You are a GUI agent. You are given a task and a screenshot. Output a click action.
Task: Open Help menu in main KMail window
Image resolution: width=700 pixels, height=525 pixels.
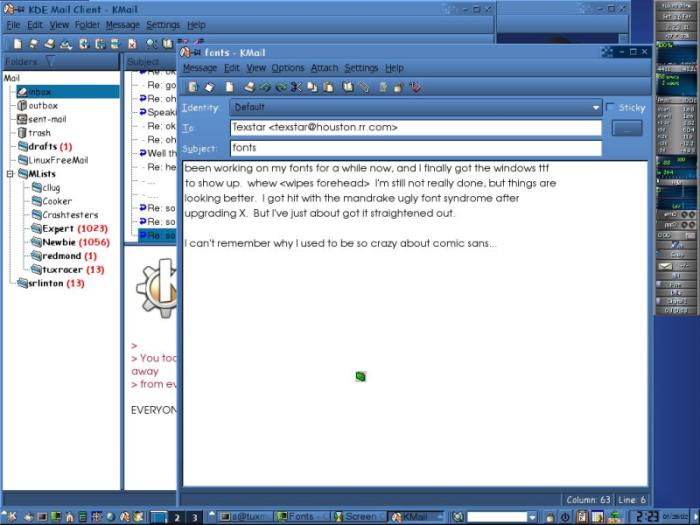coord(196,25)
